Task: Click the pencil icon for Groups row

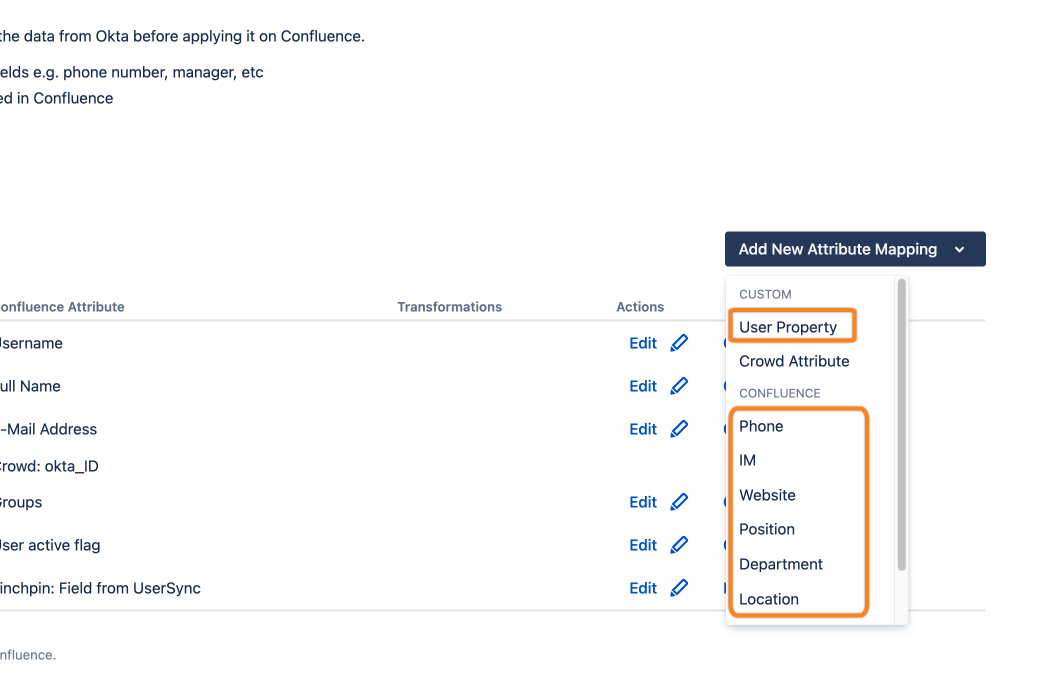Action: [x=679, y=502]
